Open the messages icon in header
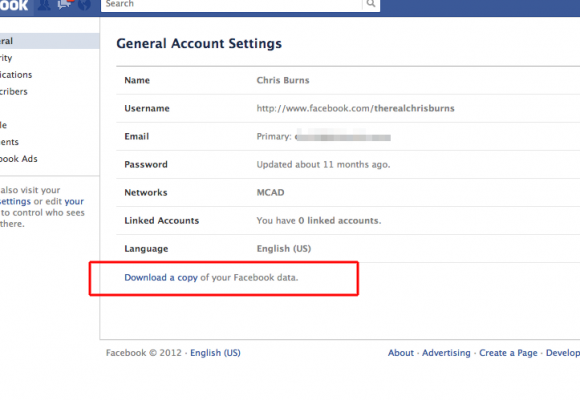 tap(65, 4)
